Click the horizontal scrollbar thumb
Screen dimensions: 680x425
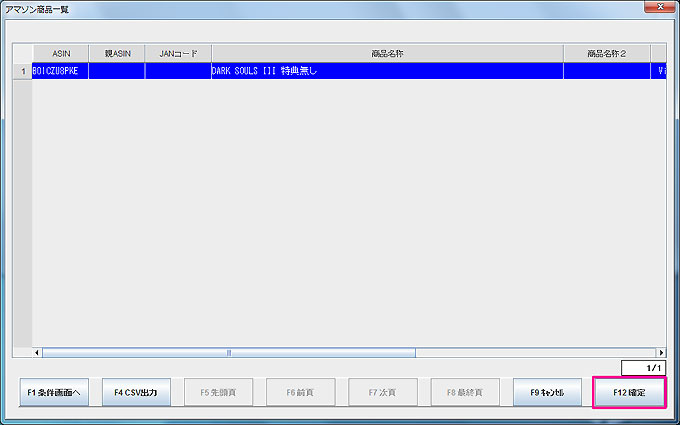pyautogui.click(x=229, y=353)
